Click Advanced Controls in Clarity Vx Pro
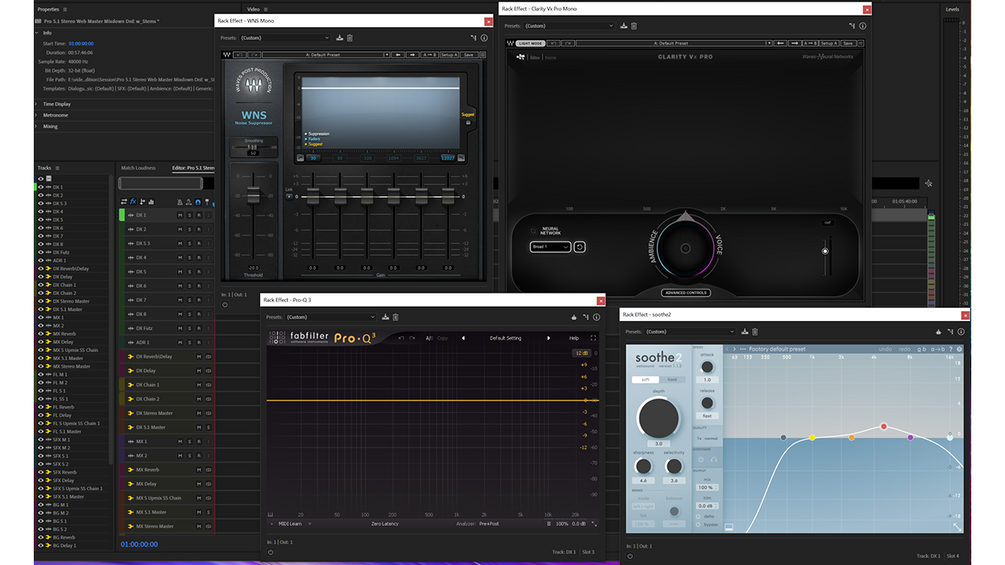The height and width of the screenshot is (565, 1005). 685,293
